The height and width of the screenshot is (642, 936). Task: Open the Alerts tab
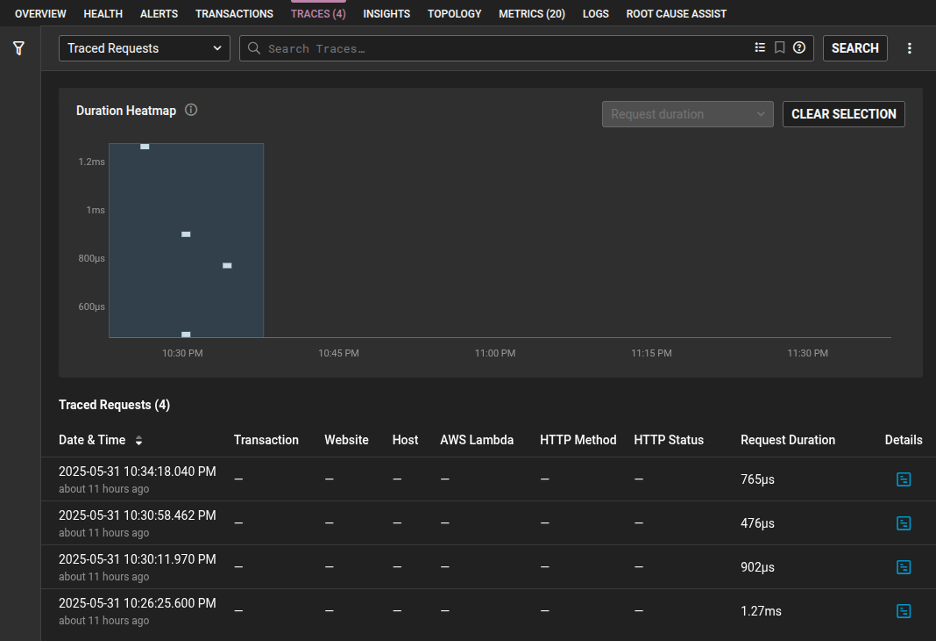pyautogui.click(x=159, y=14)
